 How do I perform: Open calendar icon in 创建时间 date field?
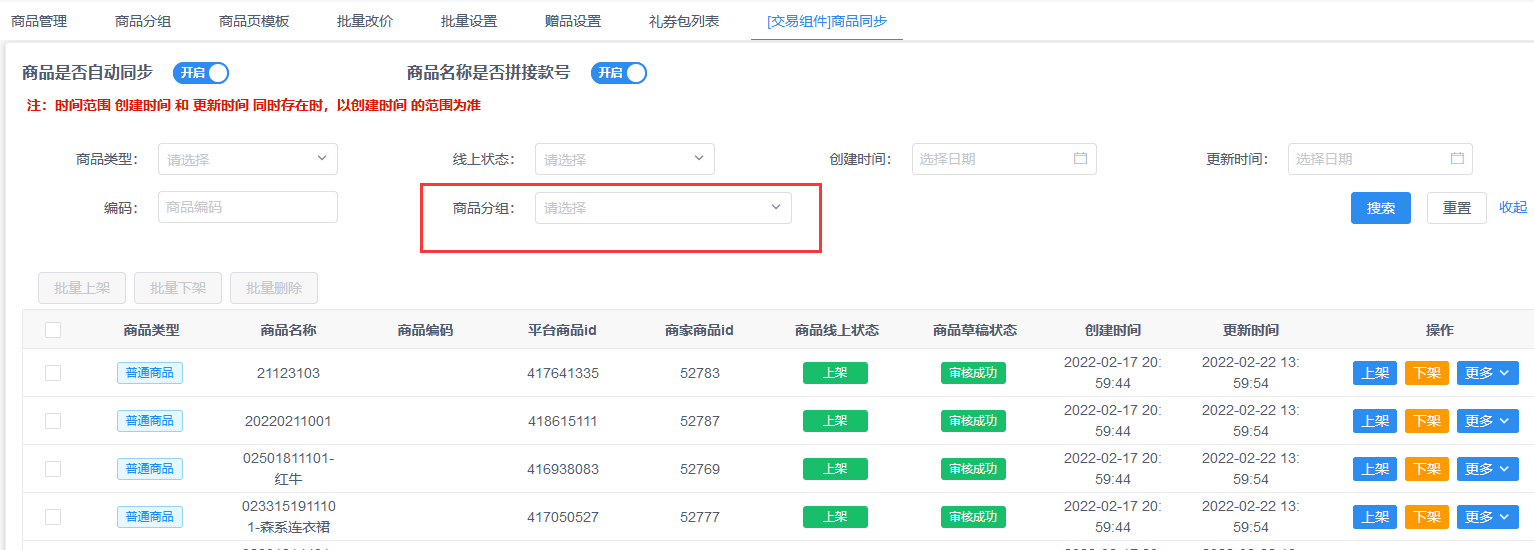(x=1080, y=159)
